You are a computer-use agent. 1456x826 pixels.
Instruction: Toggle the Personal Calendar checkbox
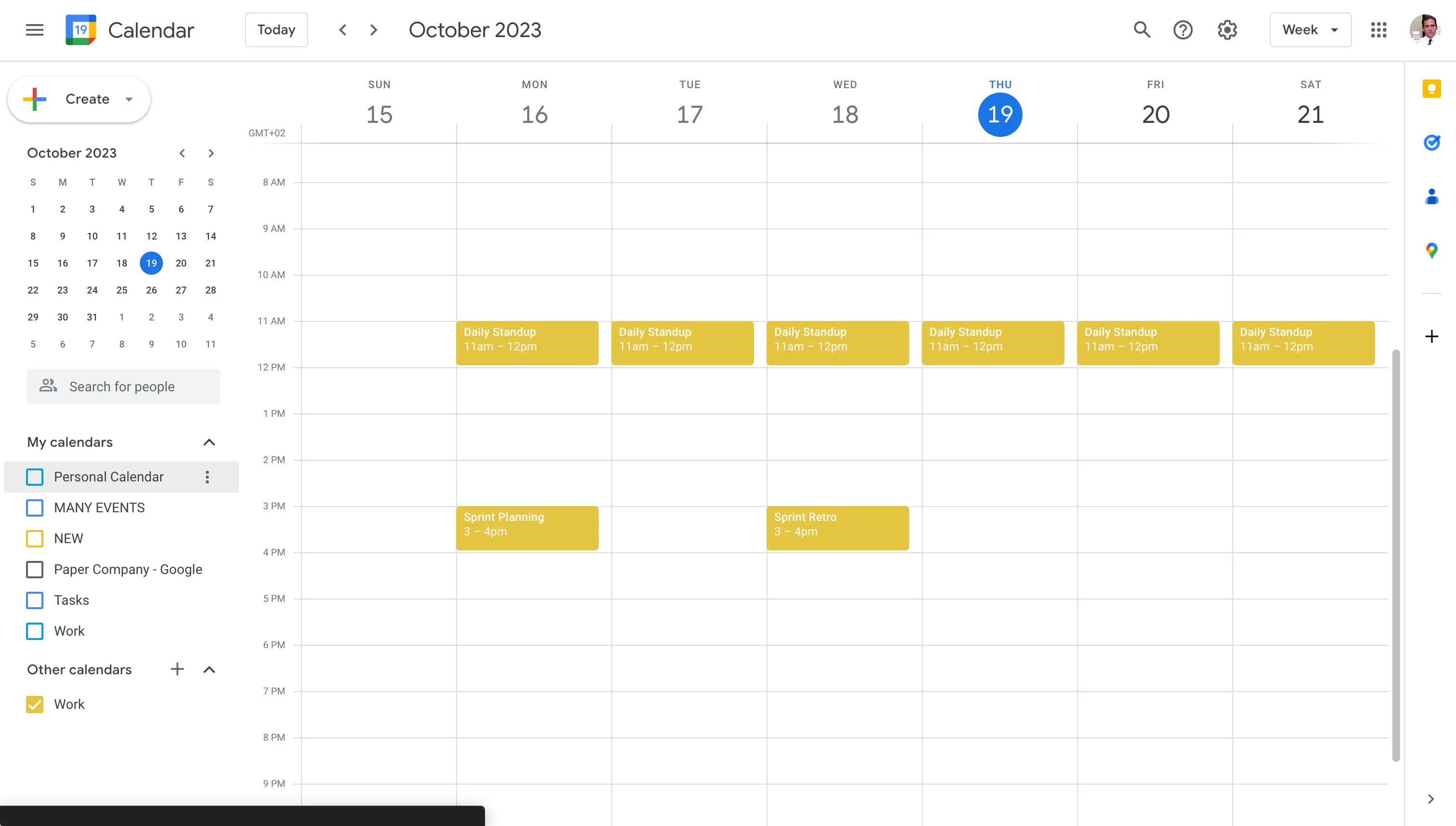[35, 476]
